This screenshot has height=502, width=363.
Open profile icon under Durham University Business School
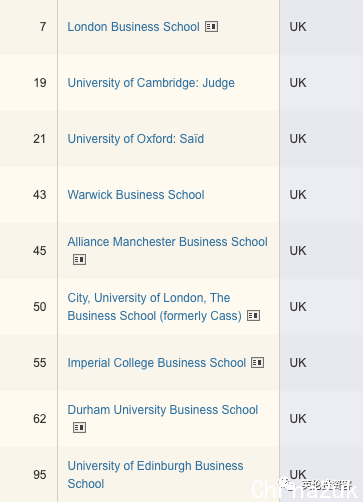pos(79,427)
